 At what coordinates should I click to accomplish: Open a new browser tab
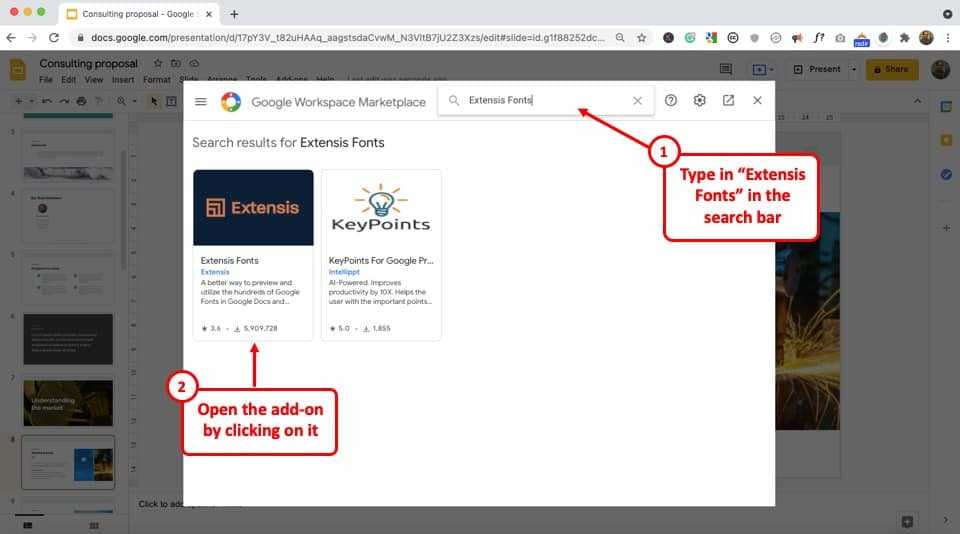click(234, 14)
